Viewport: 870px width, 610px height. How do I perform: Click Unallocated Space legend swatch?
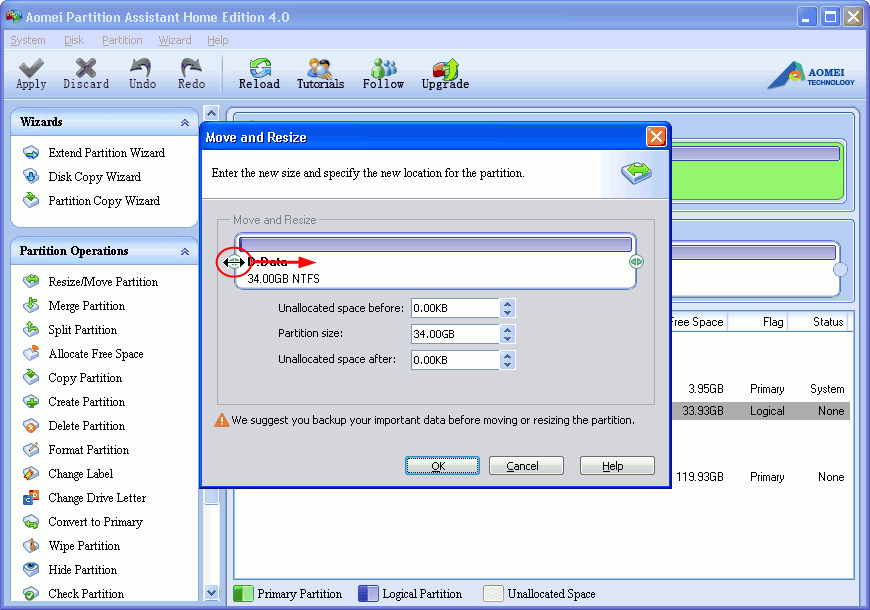493,593
